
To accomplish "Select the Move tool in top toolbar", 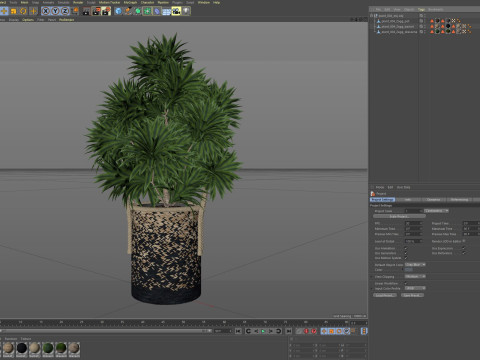I will 4,11.
